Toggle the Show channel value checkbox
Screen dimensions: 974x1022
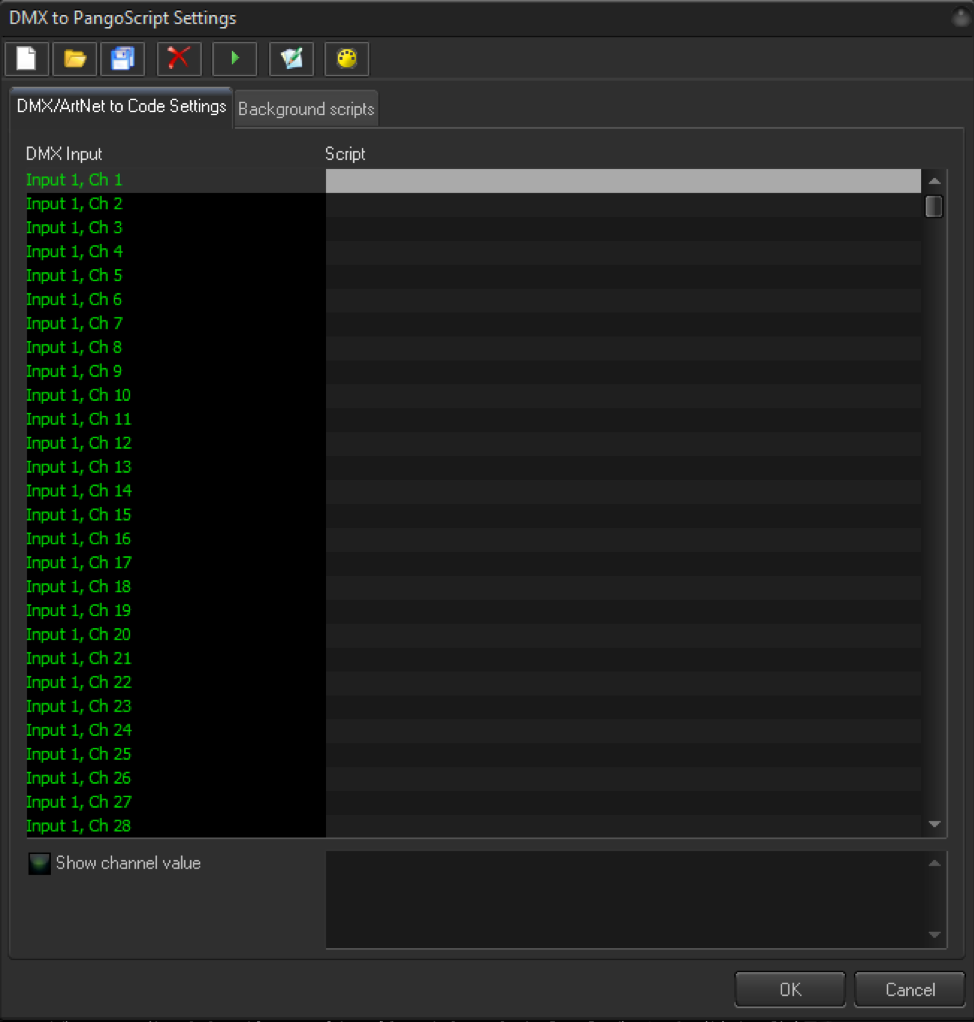pyautogui.click(x=39, y=864)
